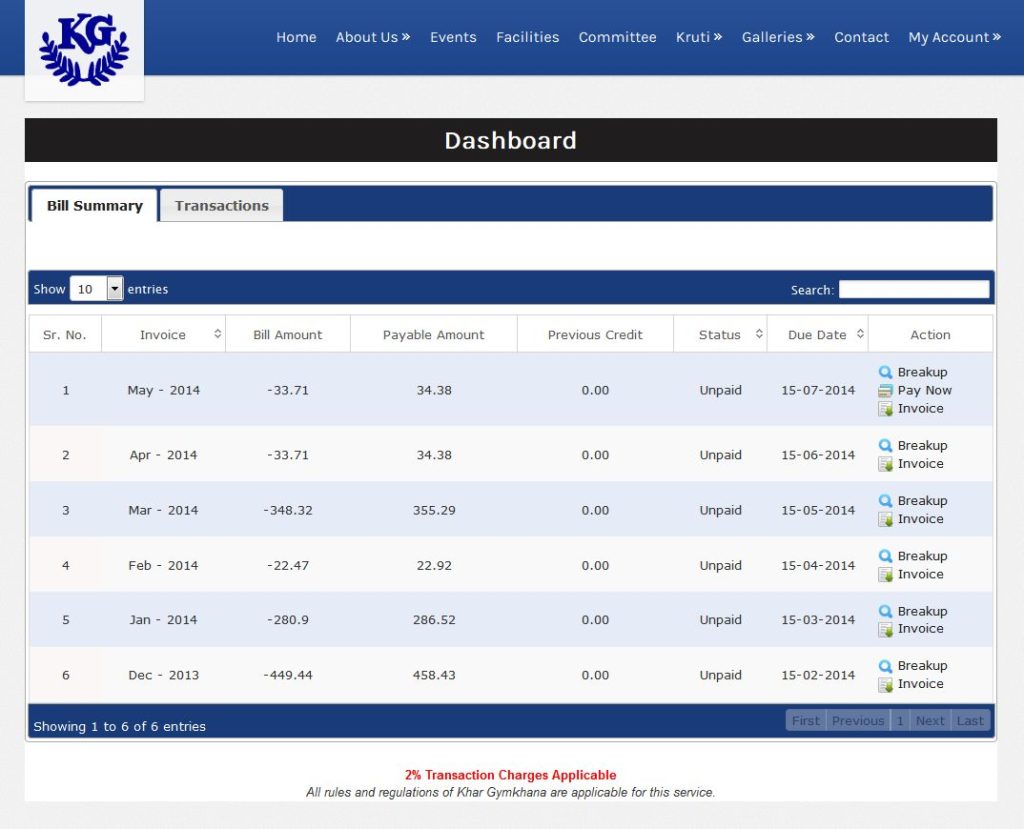Open Breakup icon for Jan 2014 bill
The width and height of the screenshot is (1024, 829).
(x=885, y=611)
